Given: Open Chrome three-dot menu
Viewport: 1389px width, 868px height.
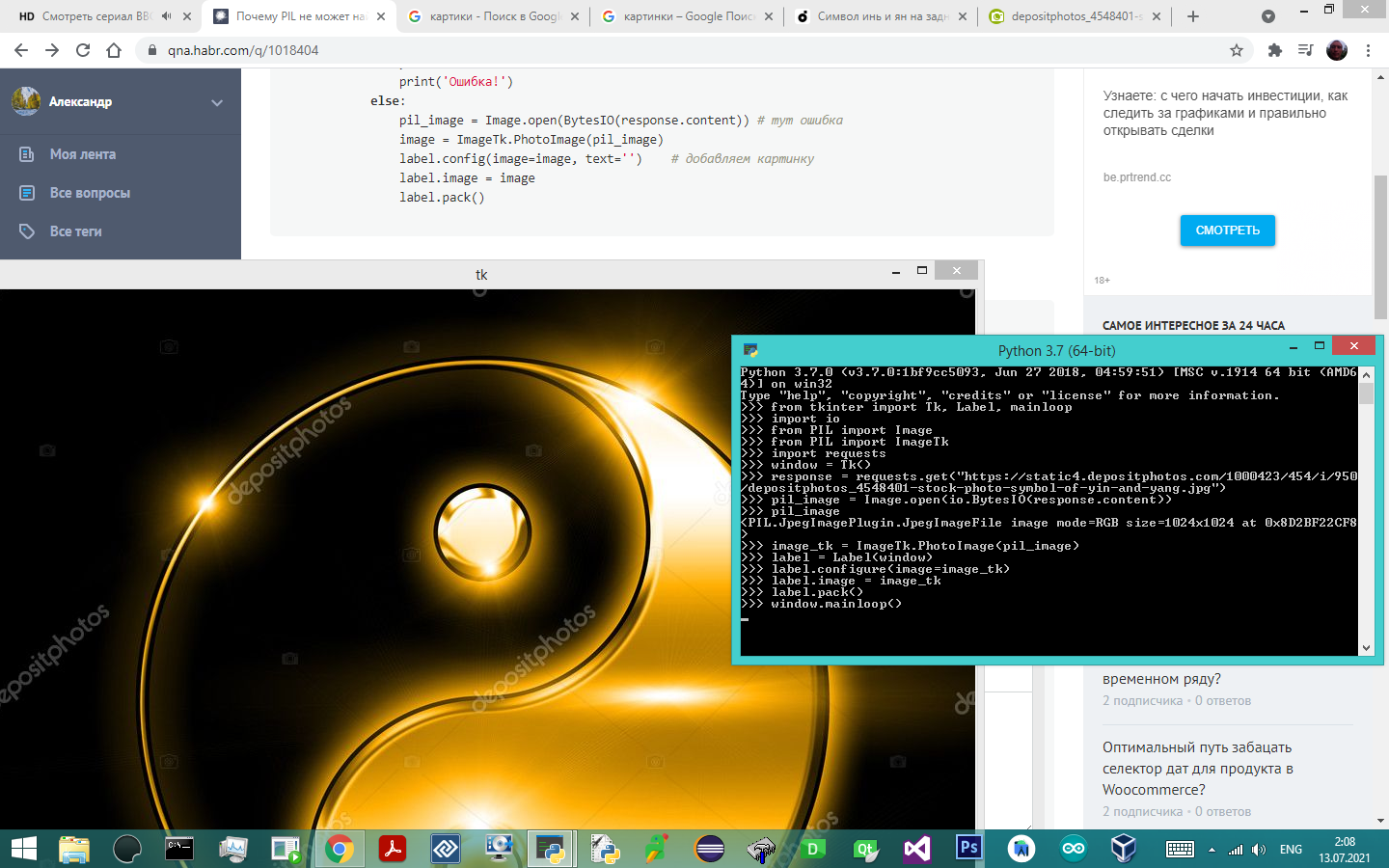Looking at the screenshot, I should point(1368,50).
